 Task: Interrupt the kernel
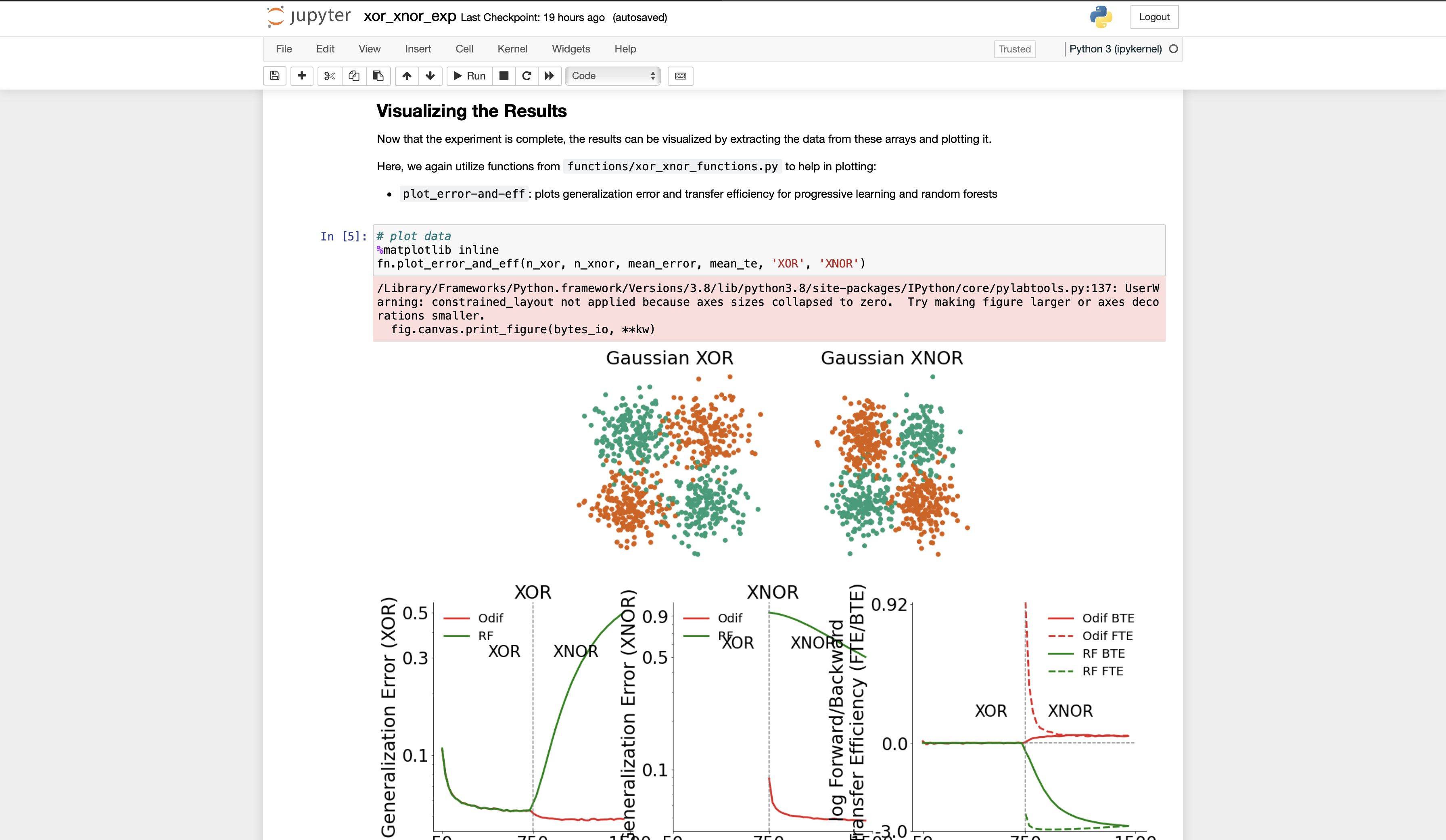[x=504, y=76]
